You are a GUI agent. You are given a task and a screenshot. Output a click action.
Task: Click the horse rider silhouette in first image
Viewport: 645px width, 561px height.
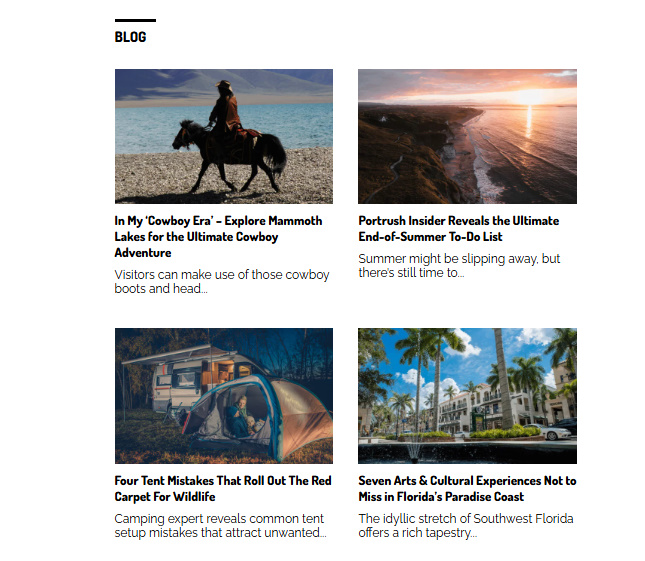[x=229, y=136]
